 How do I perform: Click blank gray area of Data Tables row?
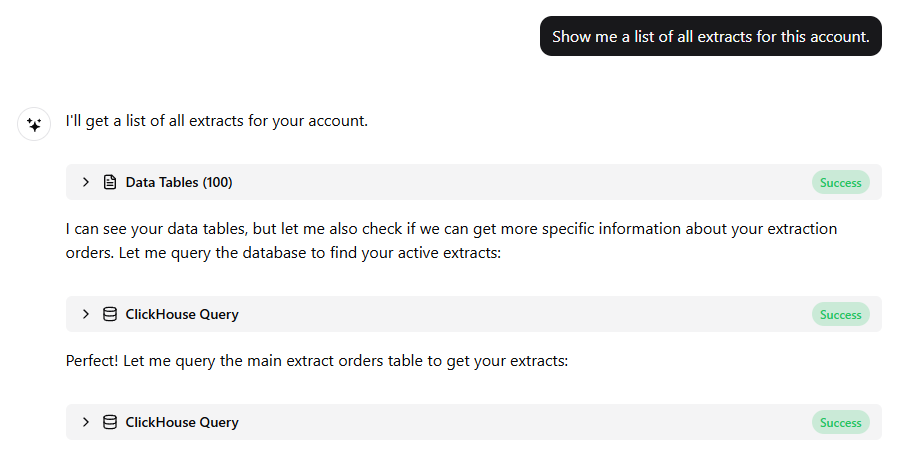click(520, 182)
